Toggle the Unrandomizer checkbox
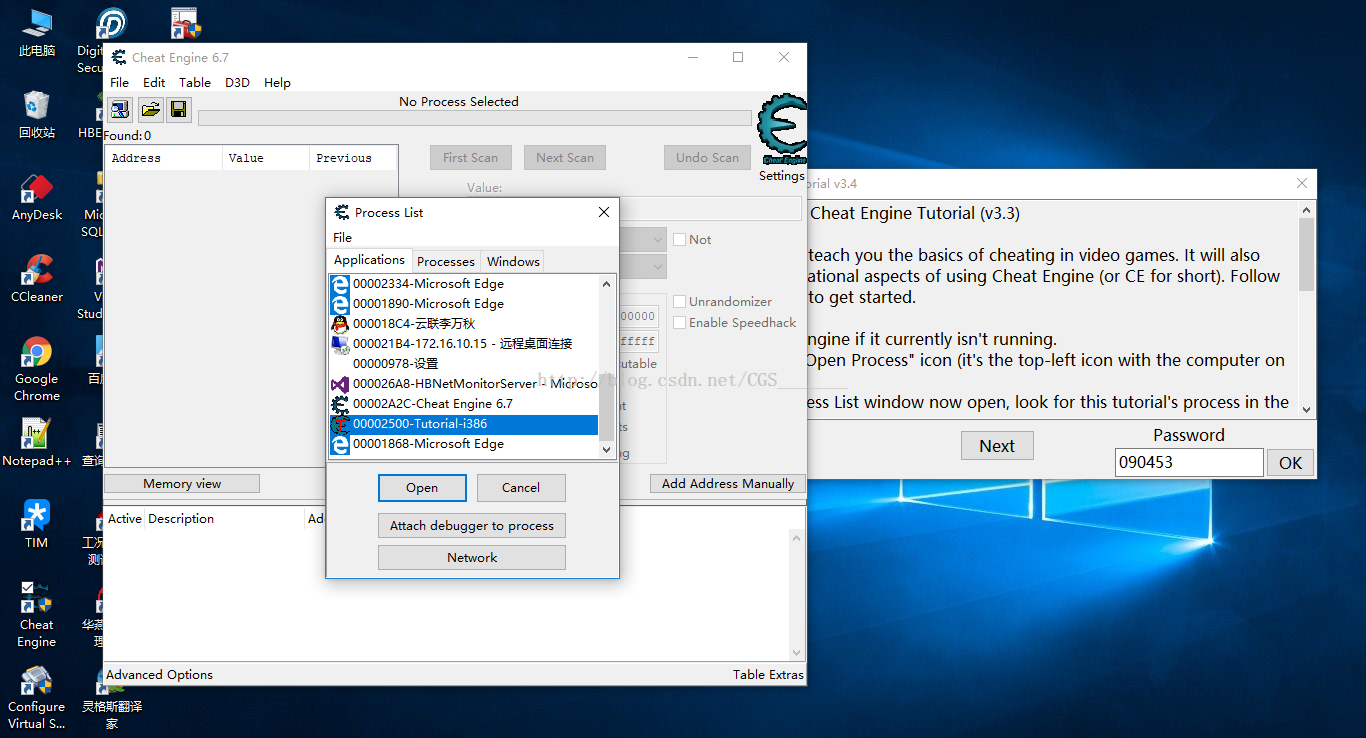Image resolution: width=1366 pixels, height=738 pixels. pyautogui.click(x=680, y=302)
